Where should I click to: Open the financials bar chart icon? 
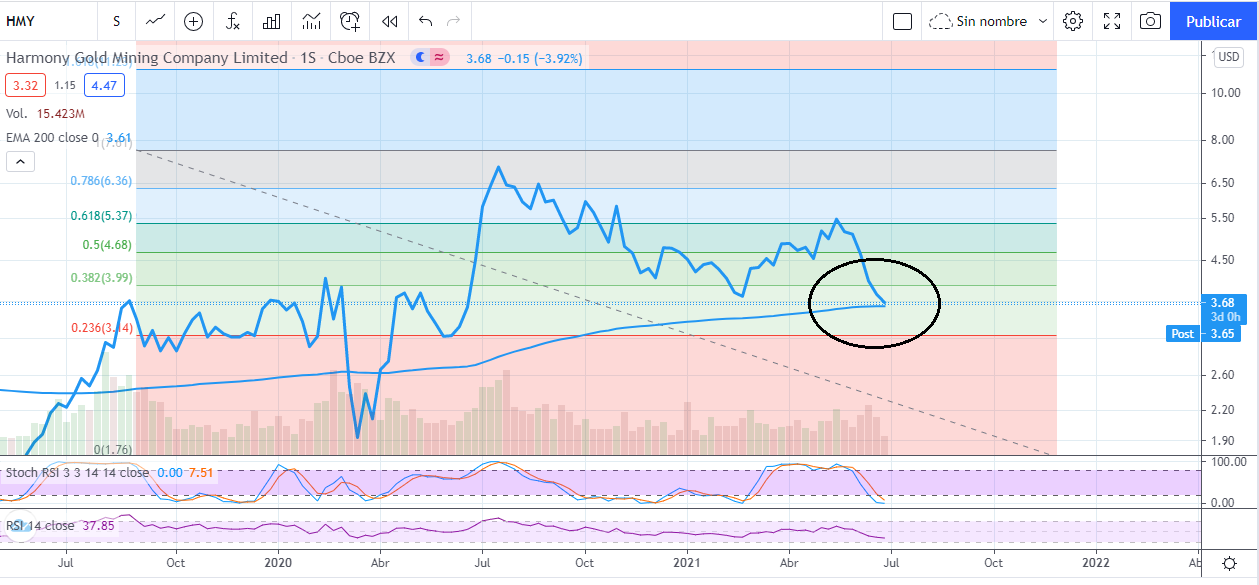coord(271,20)
